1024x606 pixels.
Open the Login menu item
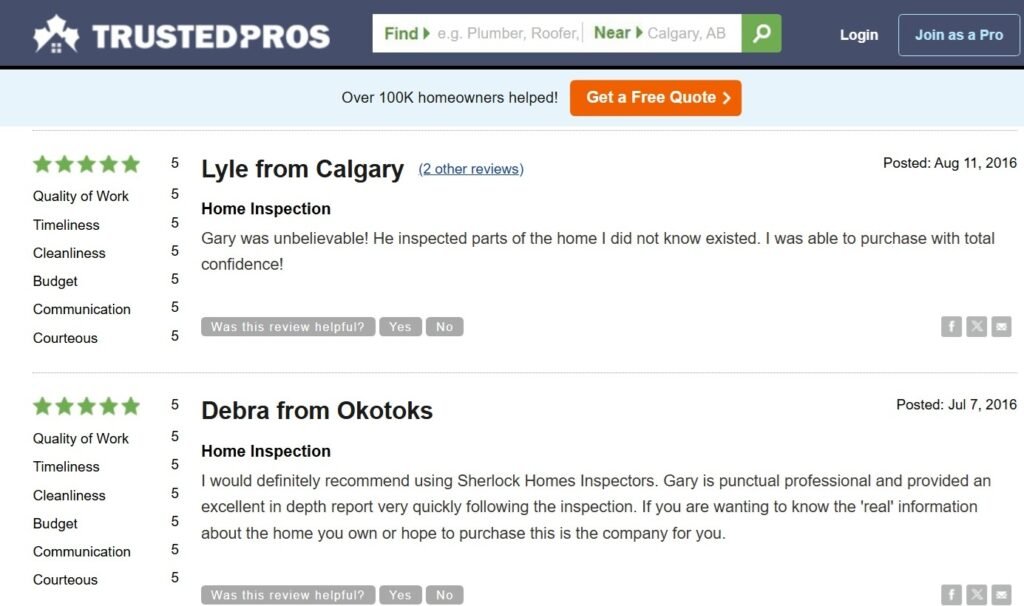[x=858, y=34]
